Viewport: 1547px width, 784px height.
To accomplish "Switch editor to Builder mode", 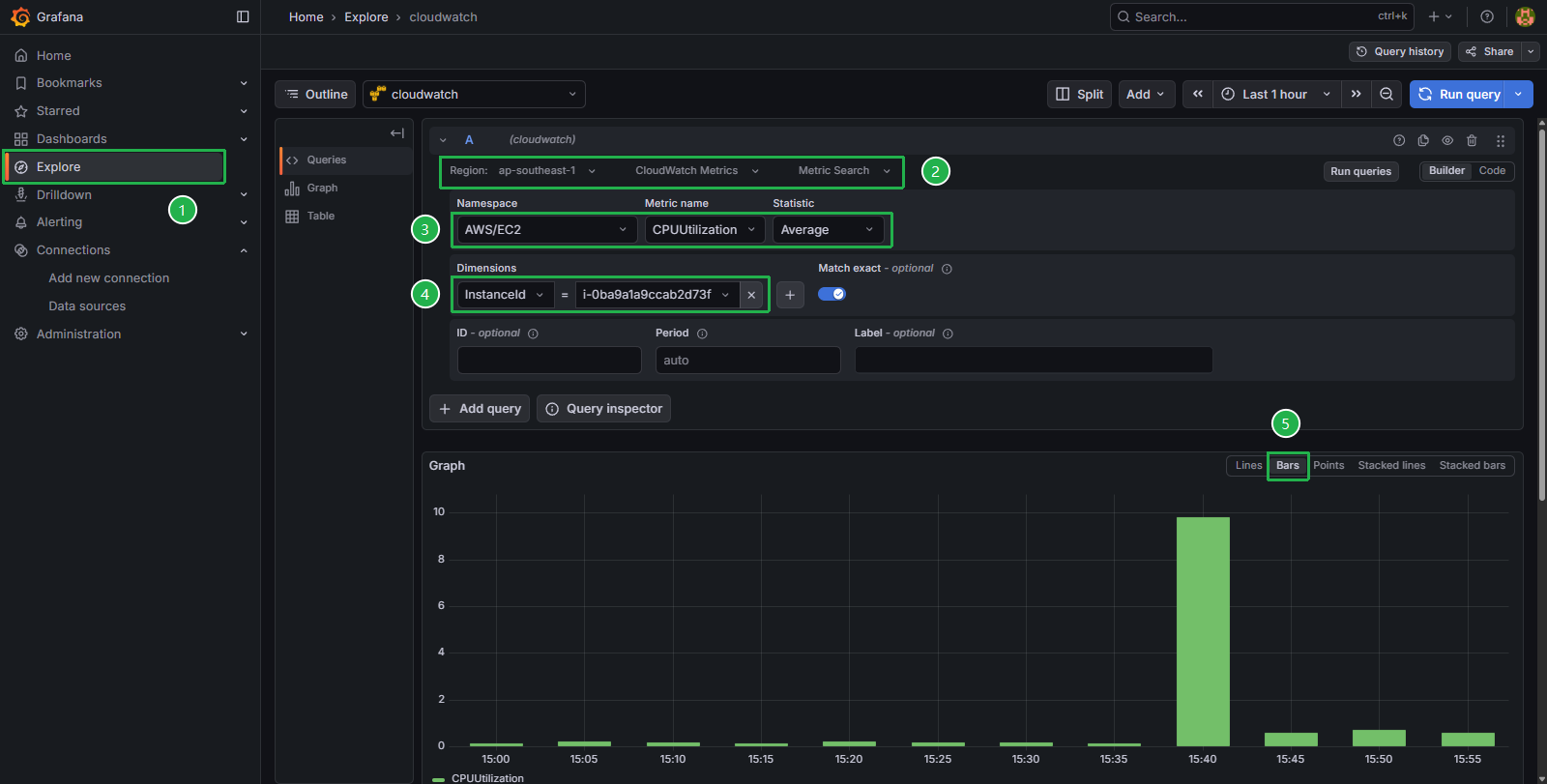I will (1446, 171).
